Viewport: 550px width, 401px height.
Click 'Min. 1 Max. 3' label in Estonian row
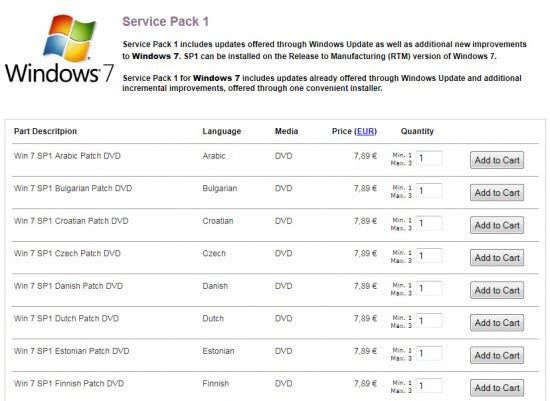coord(401,354)
